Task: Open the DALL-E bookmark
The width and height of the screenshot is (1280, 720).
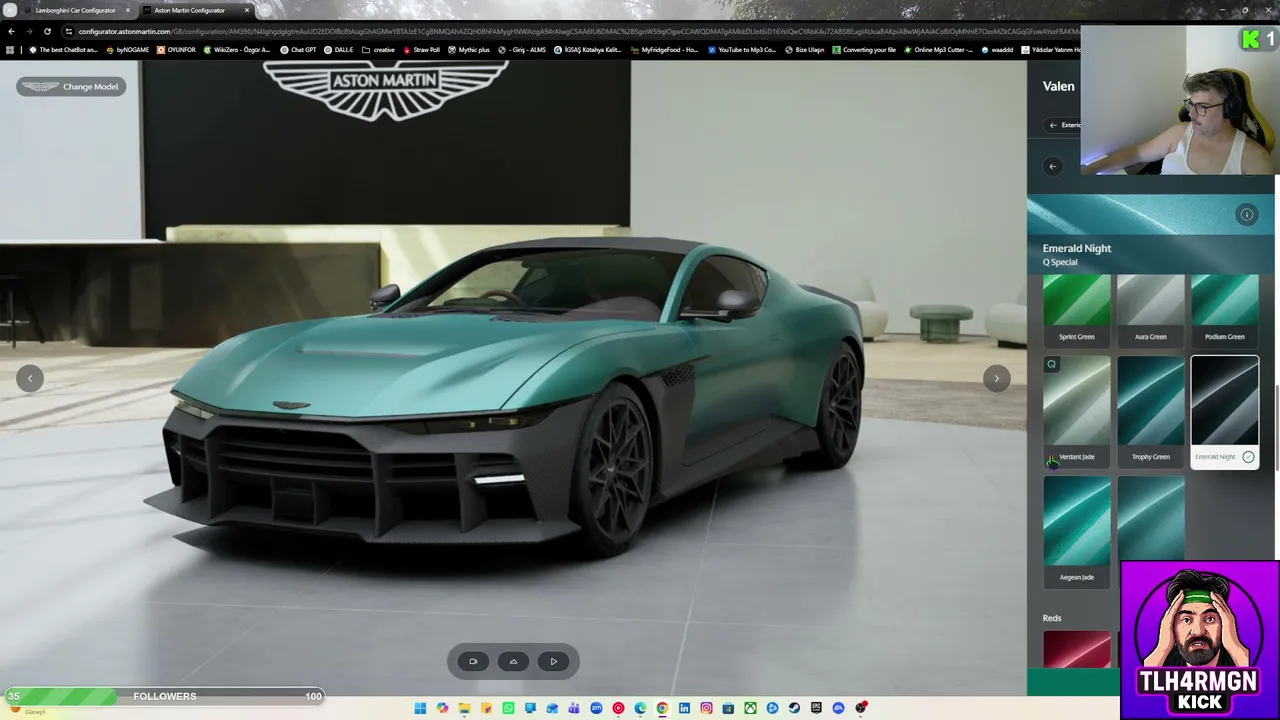Action: (339, 50)
